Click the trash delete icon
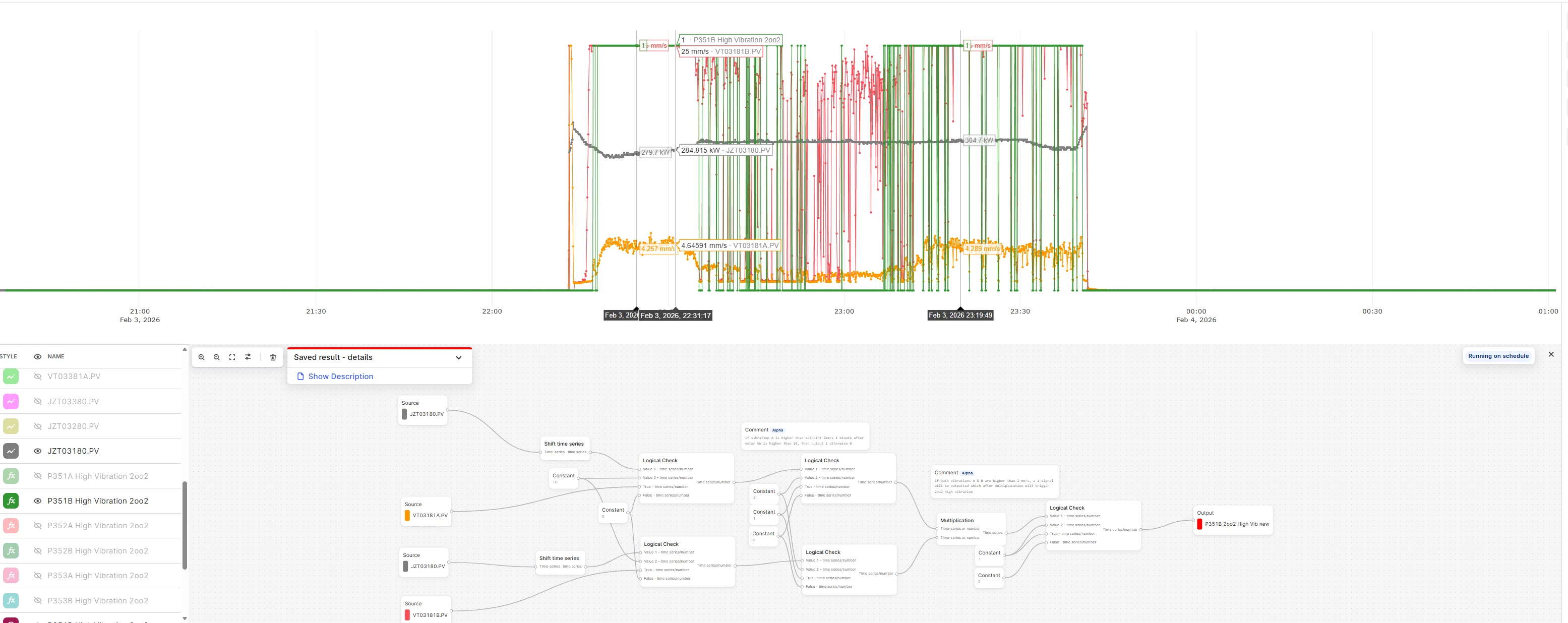1568x623 pixels. (273, 357)
